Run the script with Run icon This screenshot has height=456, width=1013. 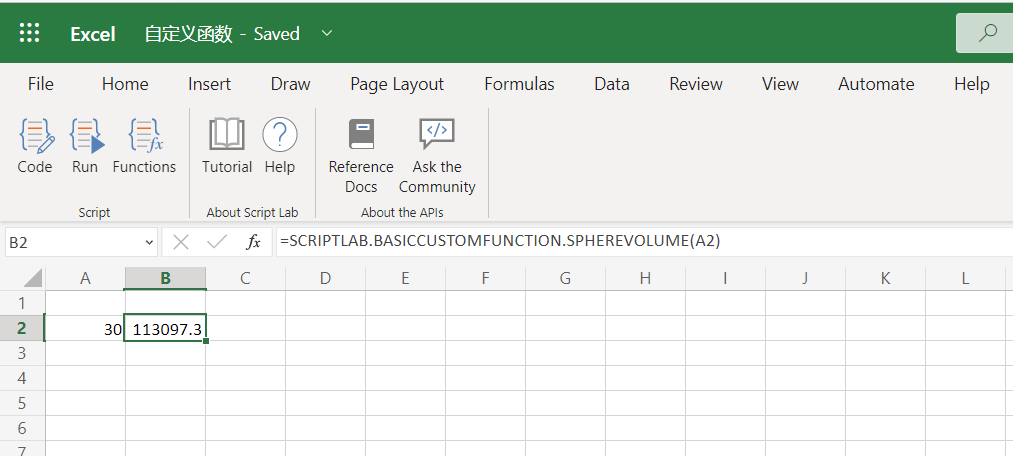85,146
